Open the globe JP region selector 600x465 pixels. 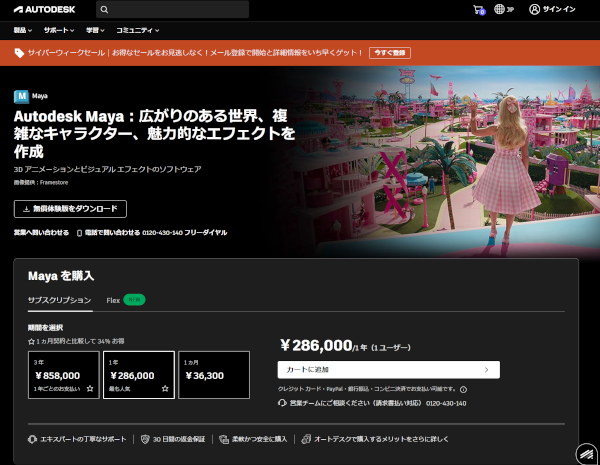point(504,9)
